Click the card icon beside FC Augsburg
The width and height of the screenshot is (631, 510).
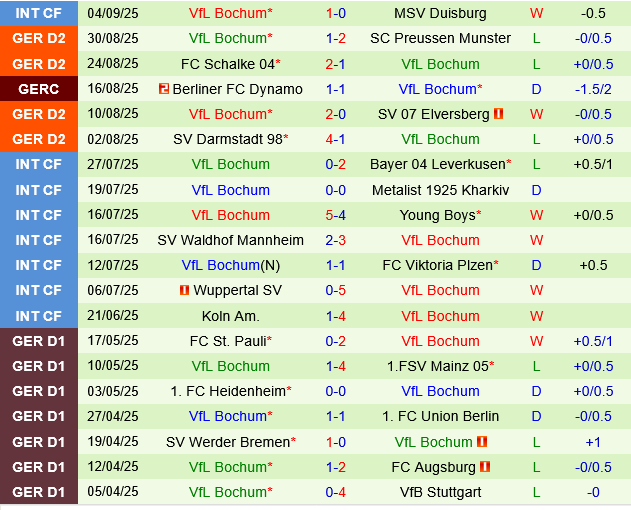coord(486,467)
